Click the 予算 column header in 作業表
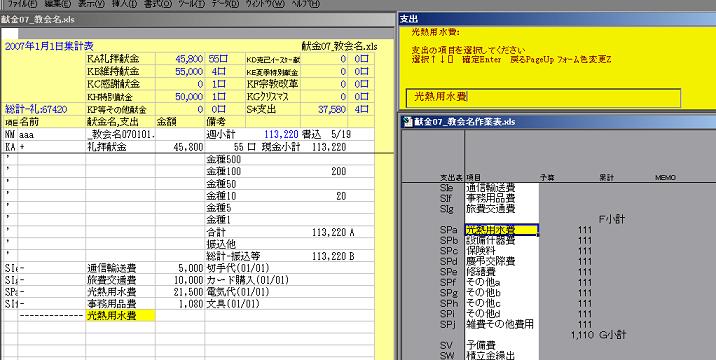Viewport: 716px width, 360px height. [x=548, y=178]
